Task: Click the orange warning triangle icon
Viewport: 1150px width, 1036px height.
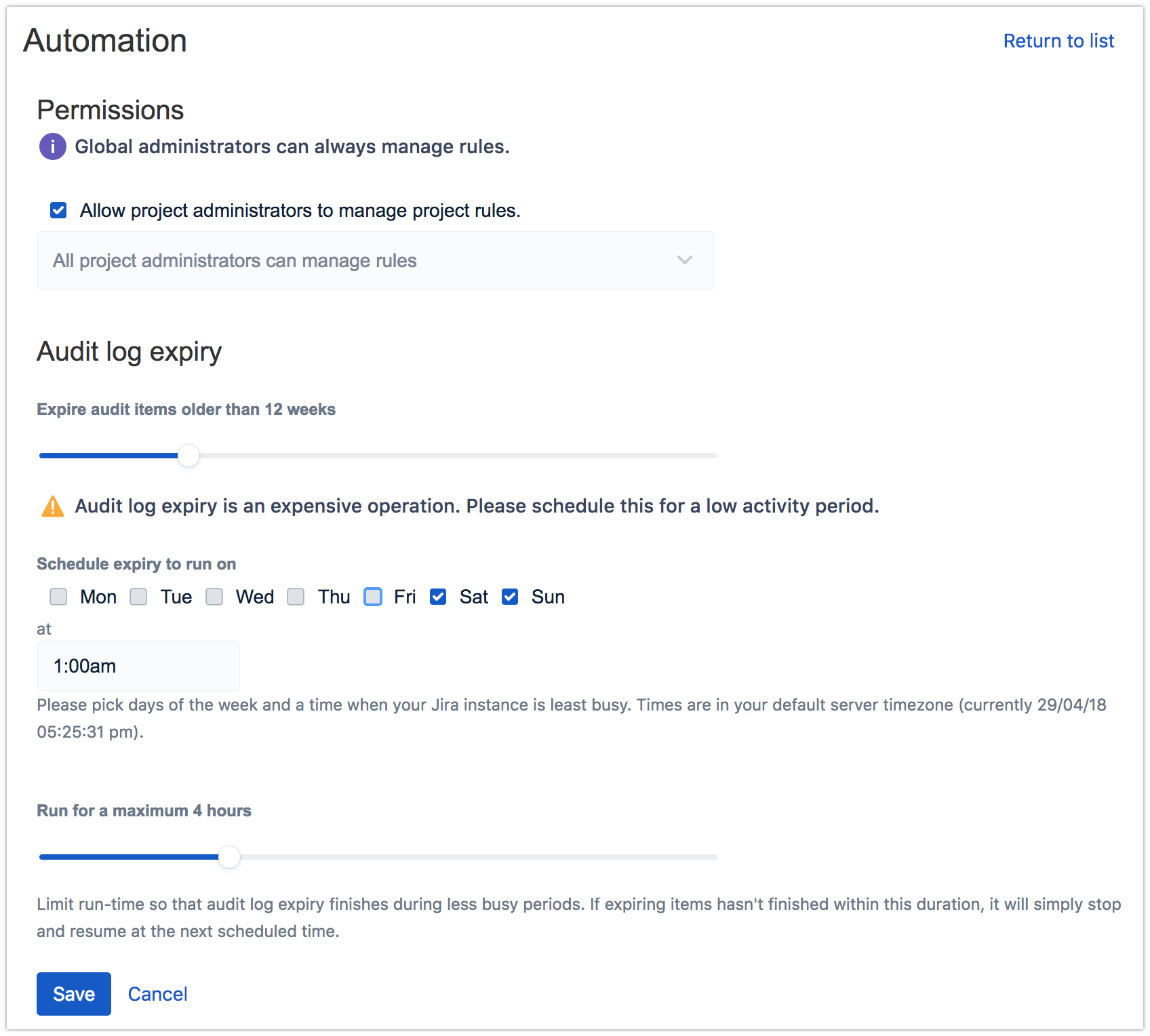Action: coord(52,506)
